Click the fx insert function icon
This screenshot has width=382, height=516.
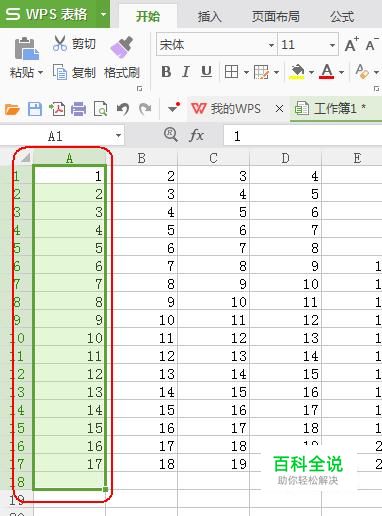click(196, 136)
